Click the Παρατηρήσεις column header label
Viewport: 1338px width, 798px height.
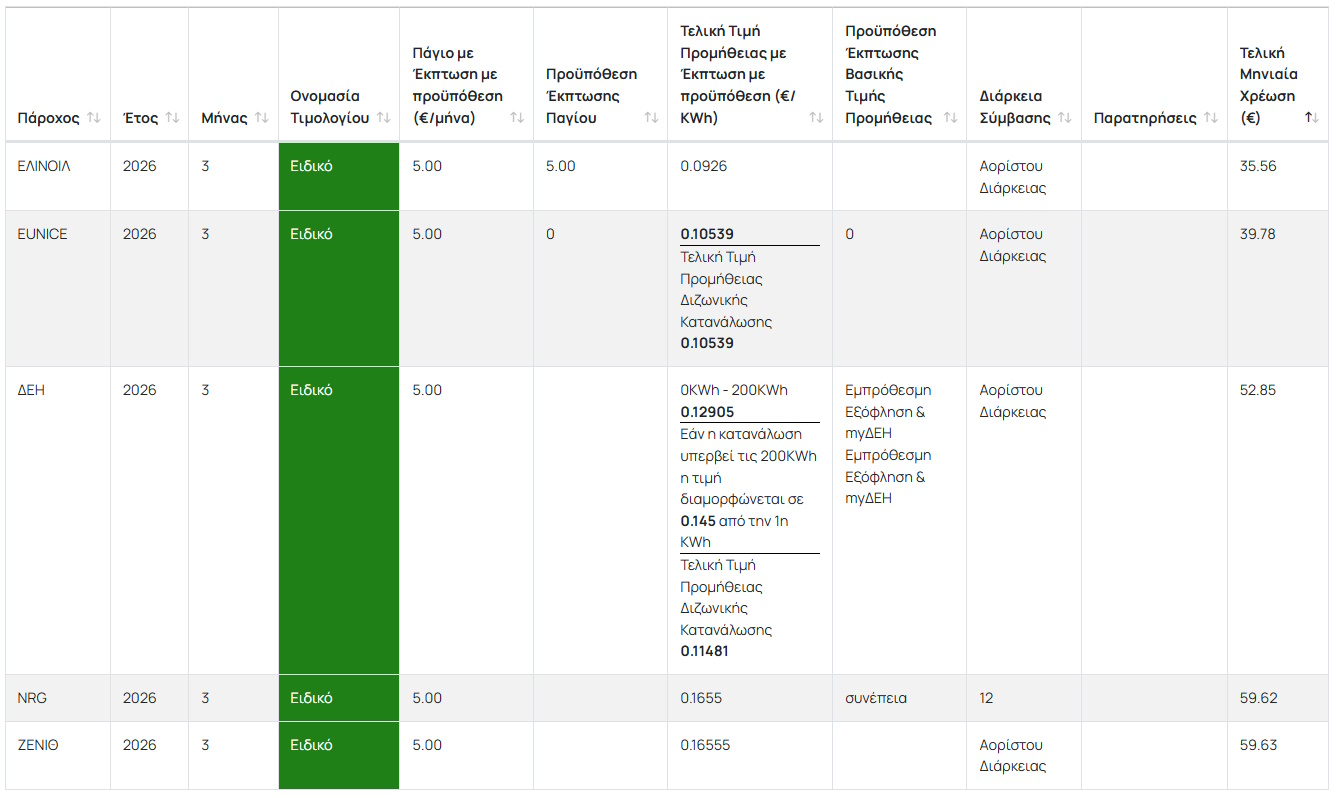tap(1145, 118)
